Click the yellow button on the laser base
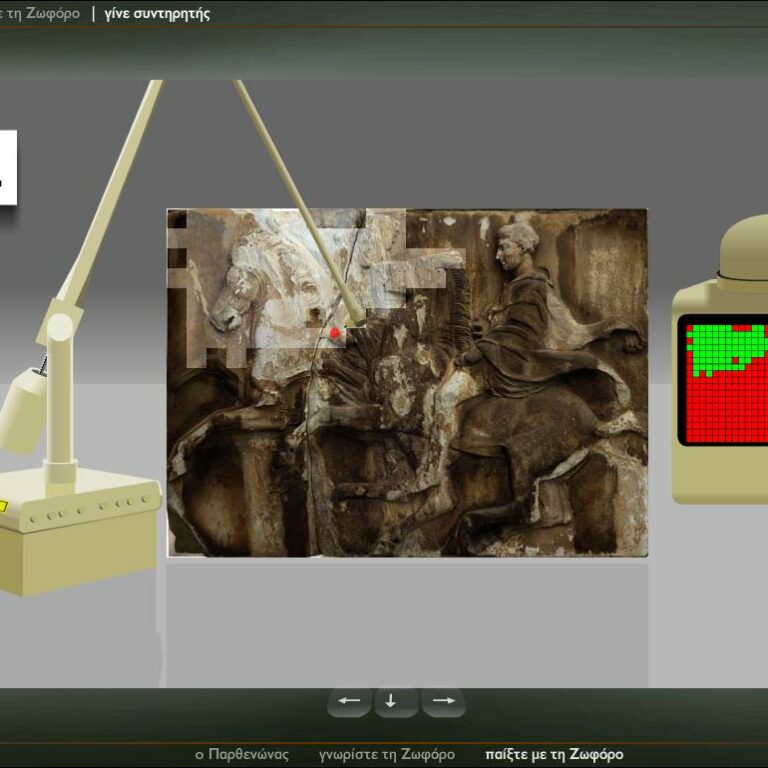Screen dimensions: 768x768 [3, 506]
